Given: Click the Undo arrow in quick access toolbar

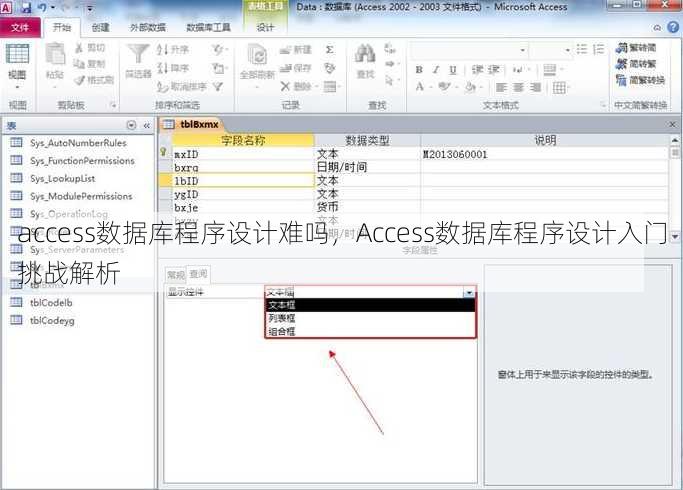Looking at the screenshot, I should point(42,7).
